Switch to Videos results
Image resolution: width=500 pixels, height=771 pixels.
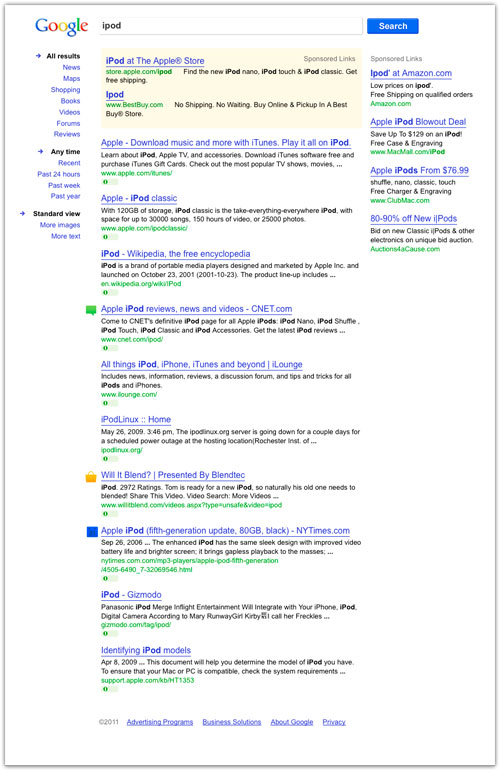click(69, 112)
